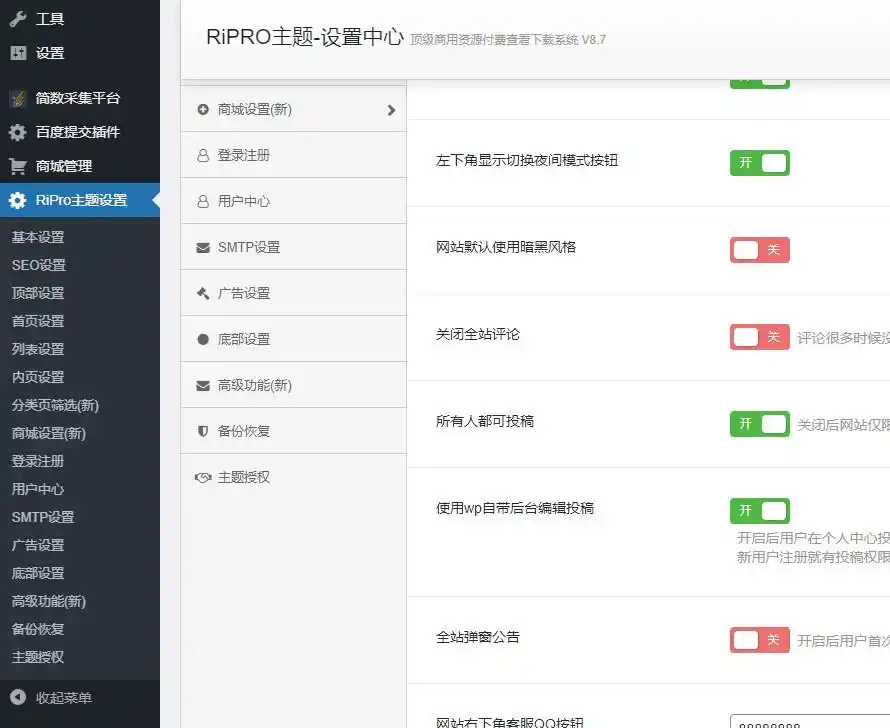Open the RiPro主题设置 sidebar menu
The height and width of the screenshot is (728, 890).
coord(81,200)
